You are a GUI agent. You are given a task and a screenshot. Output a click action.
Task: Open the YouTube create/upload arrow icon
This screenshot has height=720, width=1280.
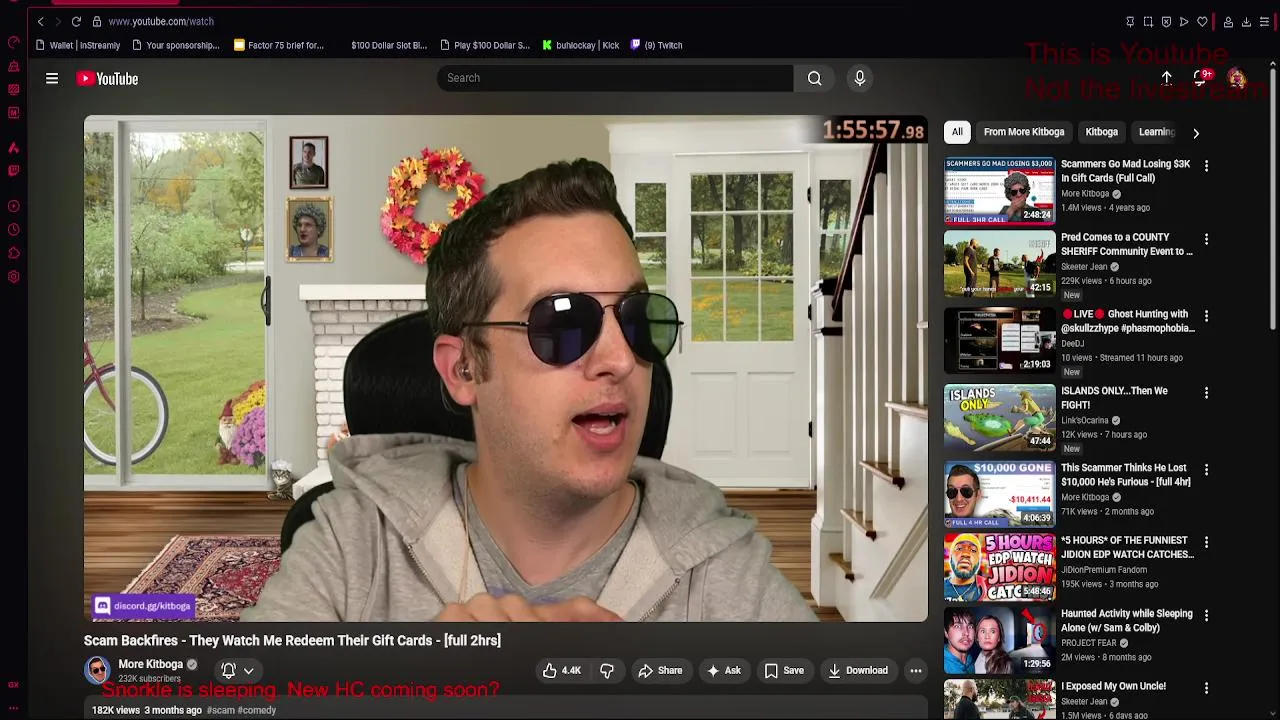coord(1166,78)
